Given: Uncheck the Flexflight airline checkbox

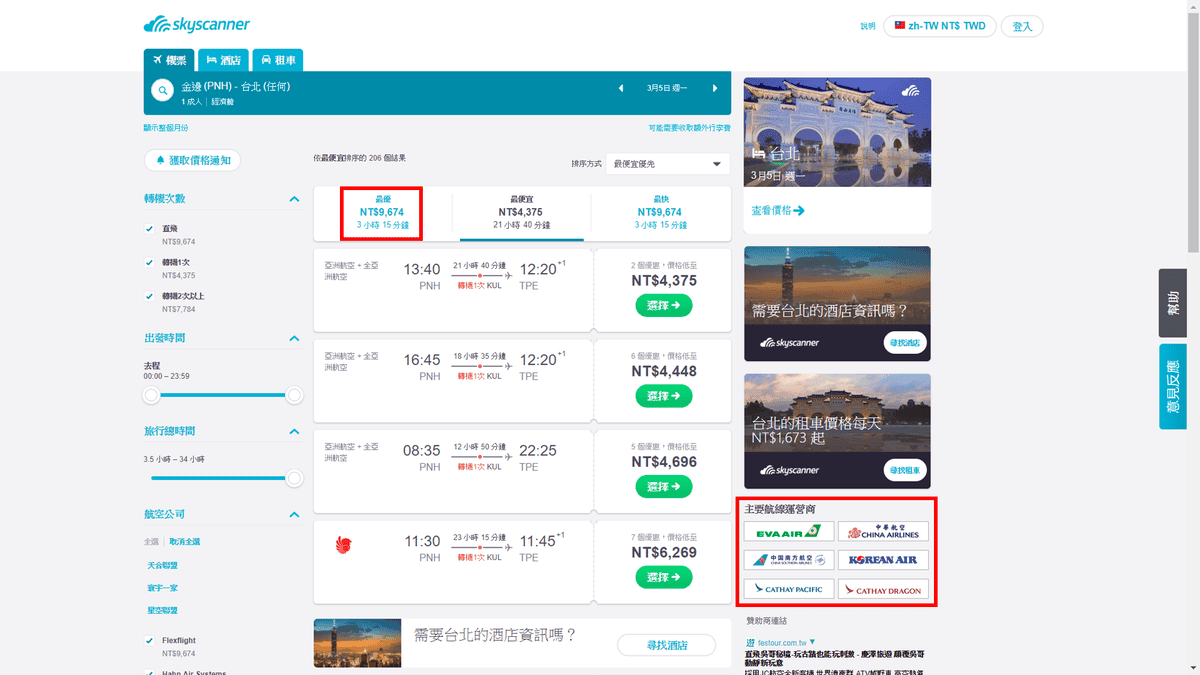Looking at the screenshot, I should pyautogui.click(x=149, y=641).
